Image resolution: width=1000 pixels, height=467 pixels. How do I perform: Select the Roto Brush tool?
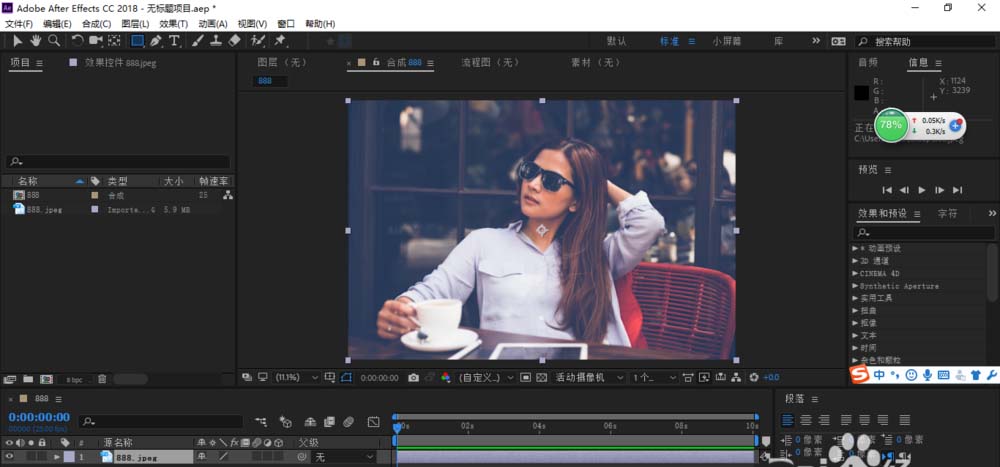(x=258, y=41)
